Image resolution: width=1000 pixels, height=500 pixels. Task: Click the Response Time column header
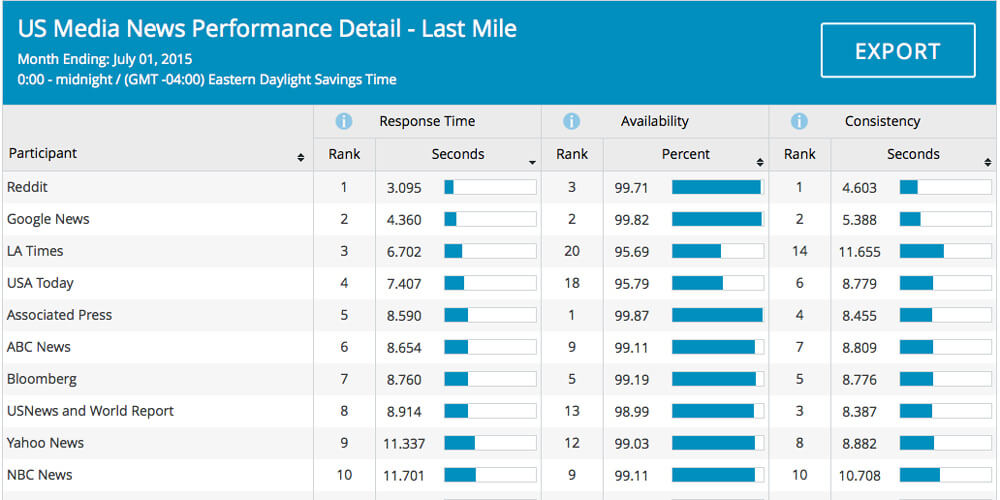click(x=427, y=121)
